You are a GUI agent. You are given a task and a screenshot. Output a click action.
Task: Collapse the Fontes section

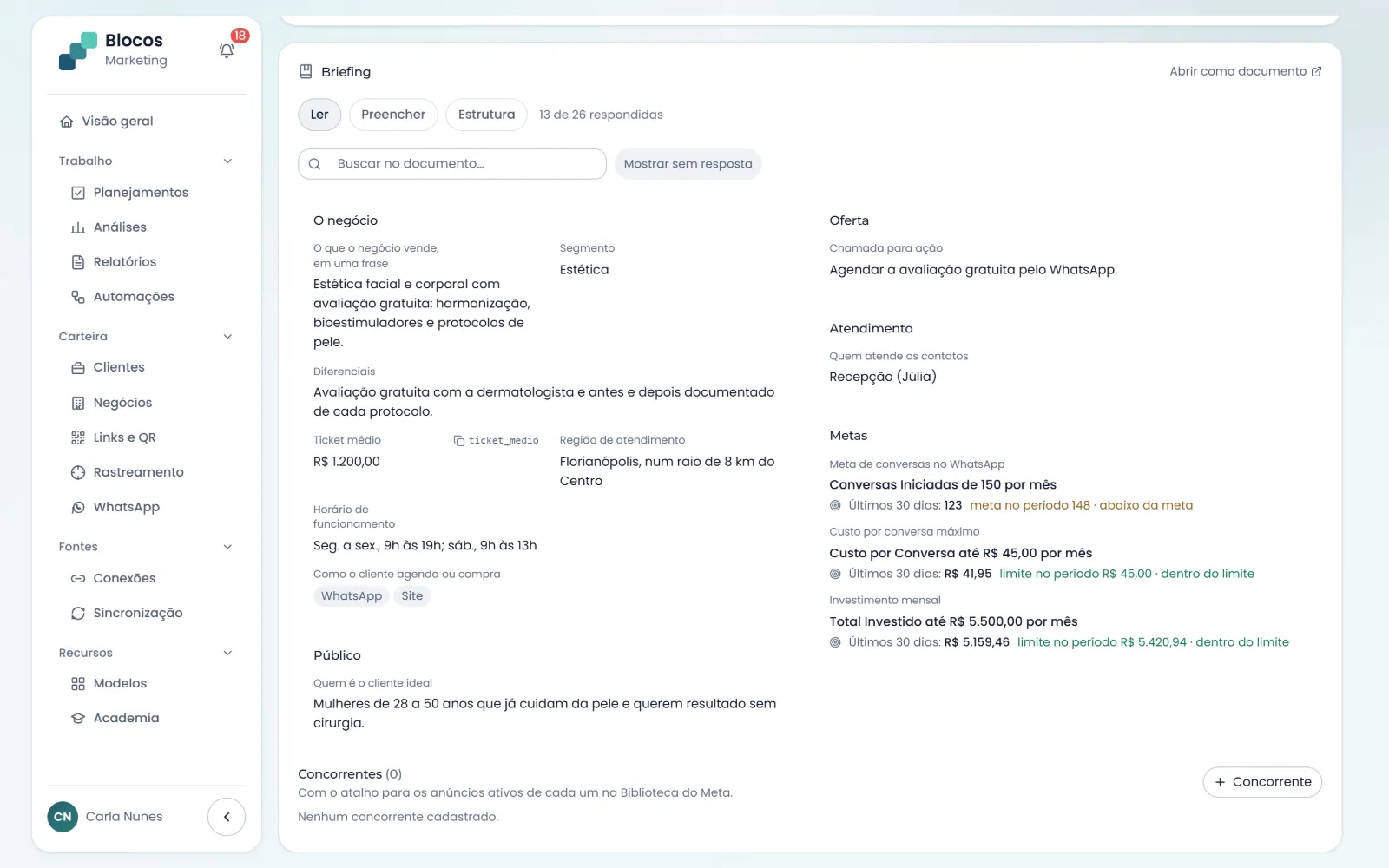[x=227, y=547]
